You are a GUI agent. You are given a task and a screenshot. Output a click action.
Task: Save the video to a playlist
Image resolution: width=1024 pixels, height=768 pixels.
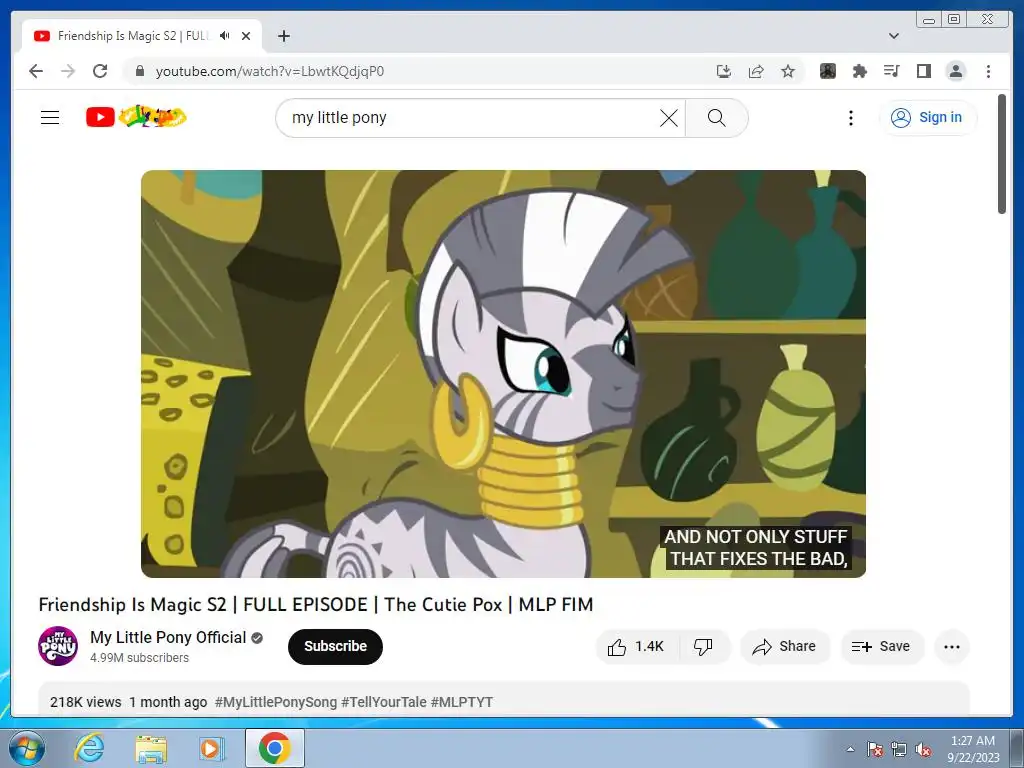(882, 647)
